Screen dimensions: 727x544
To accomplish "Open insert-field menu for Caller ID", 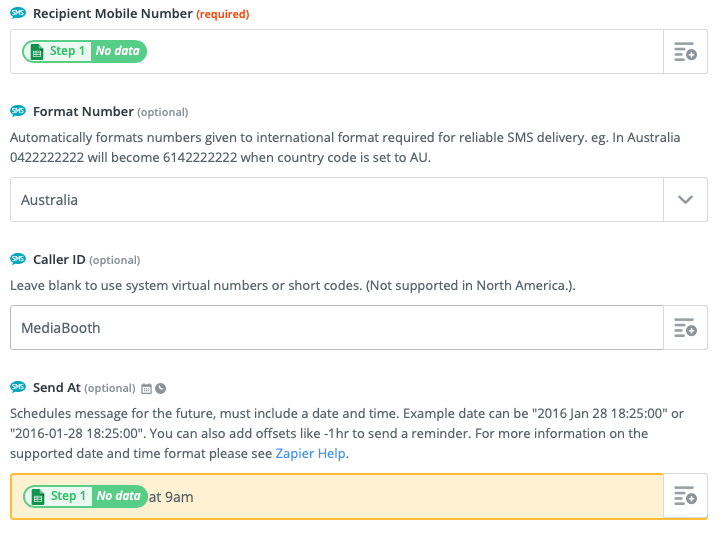I will coord(685,328).
